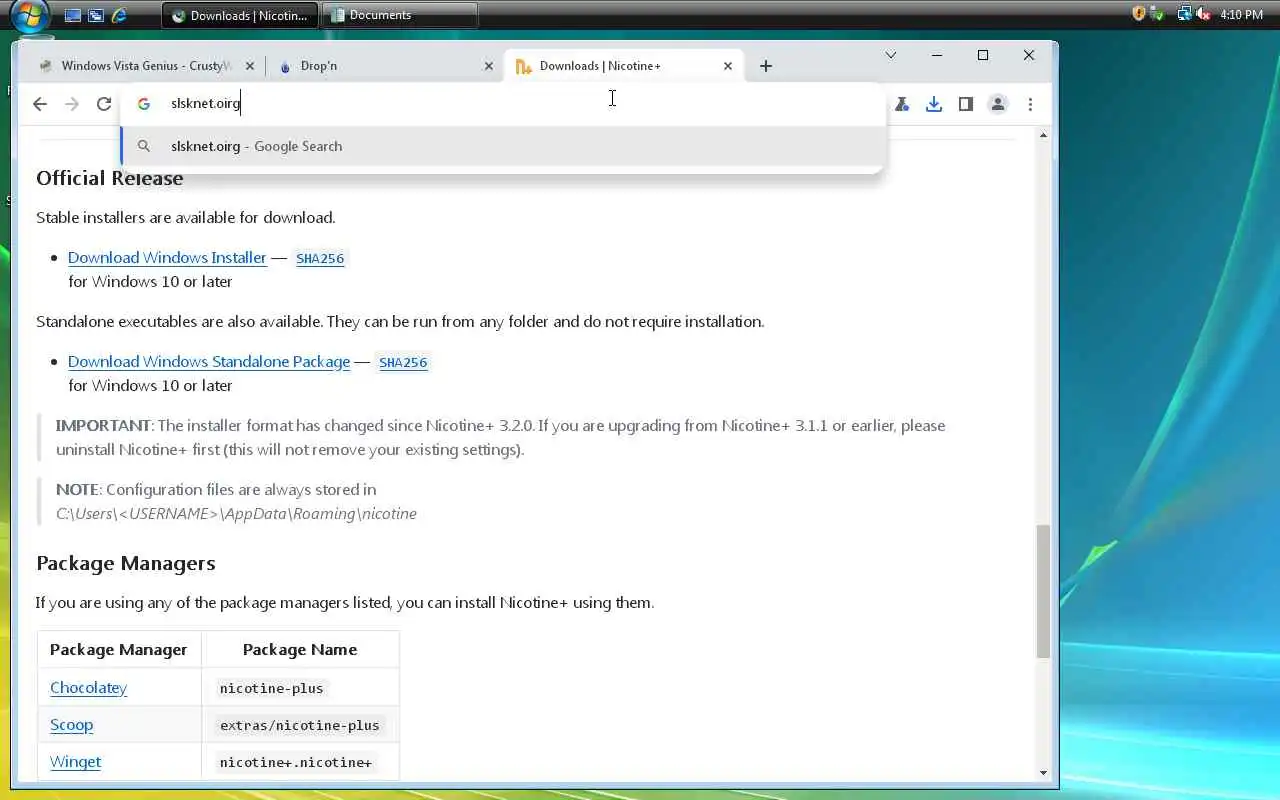Click the page vertical scrollbar thumb
1280x800 pixels.
click(x=1043, y=590)
